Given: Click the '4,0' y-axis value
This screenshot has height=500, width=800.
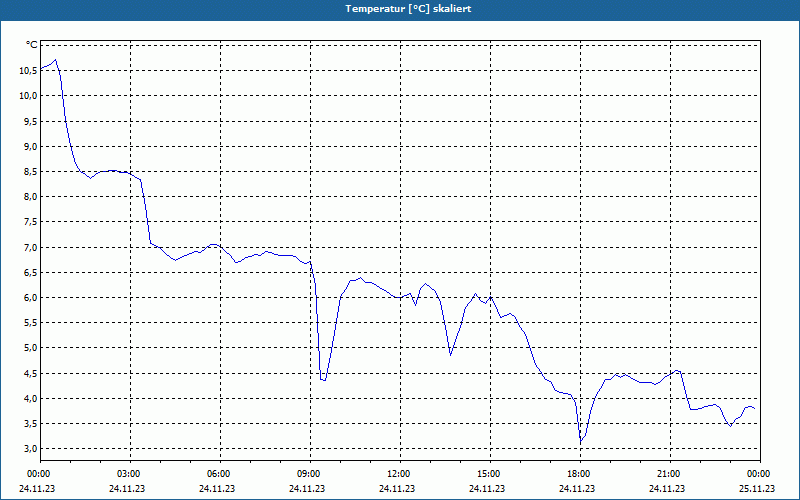Looking at the screenshot, I should 30,398.
